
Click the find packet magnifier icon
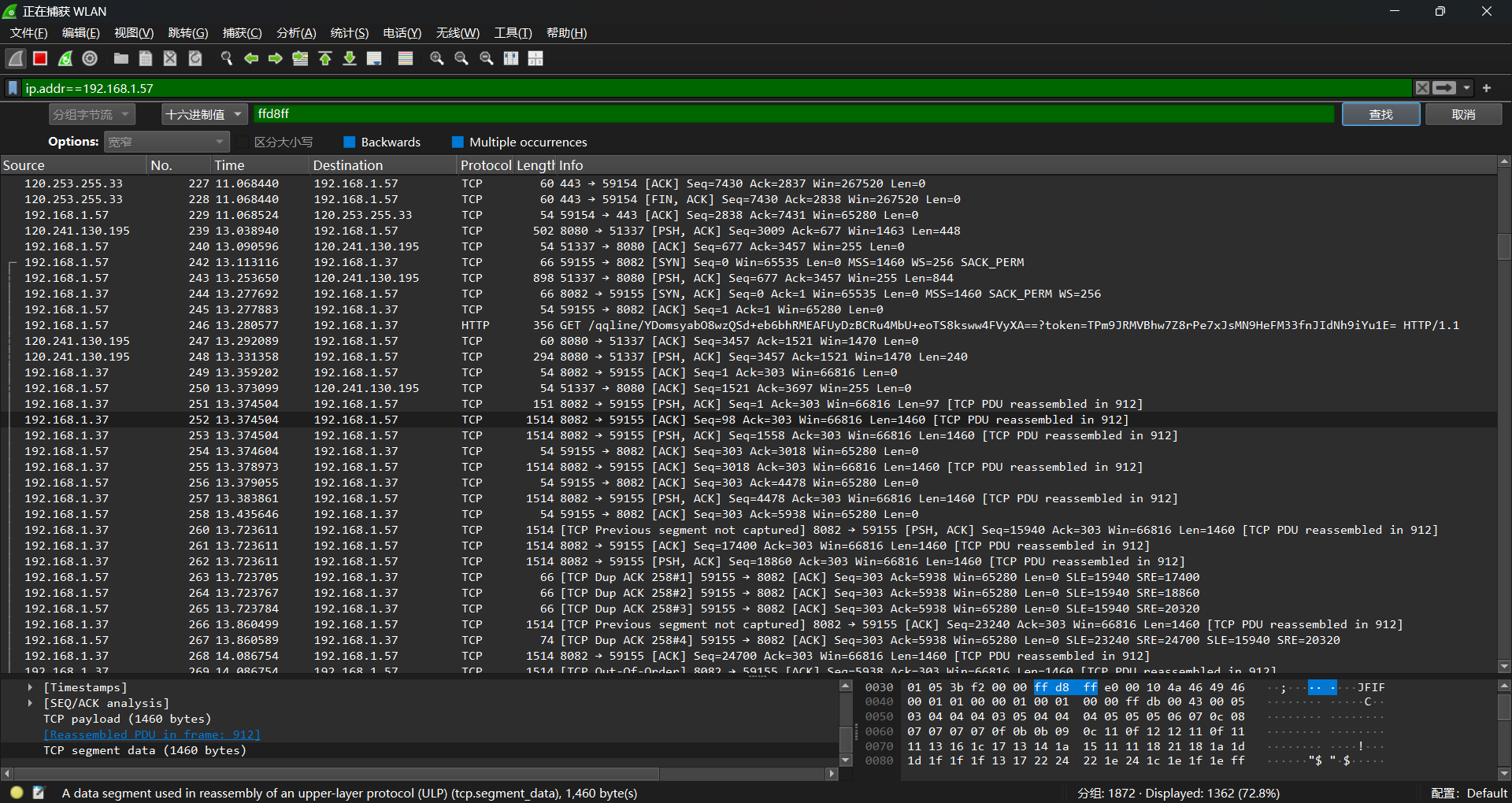(227, 58)
